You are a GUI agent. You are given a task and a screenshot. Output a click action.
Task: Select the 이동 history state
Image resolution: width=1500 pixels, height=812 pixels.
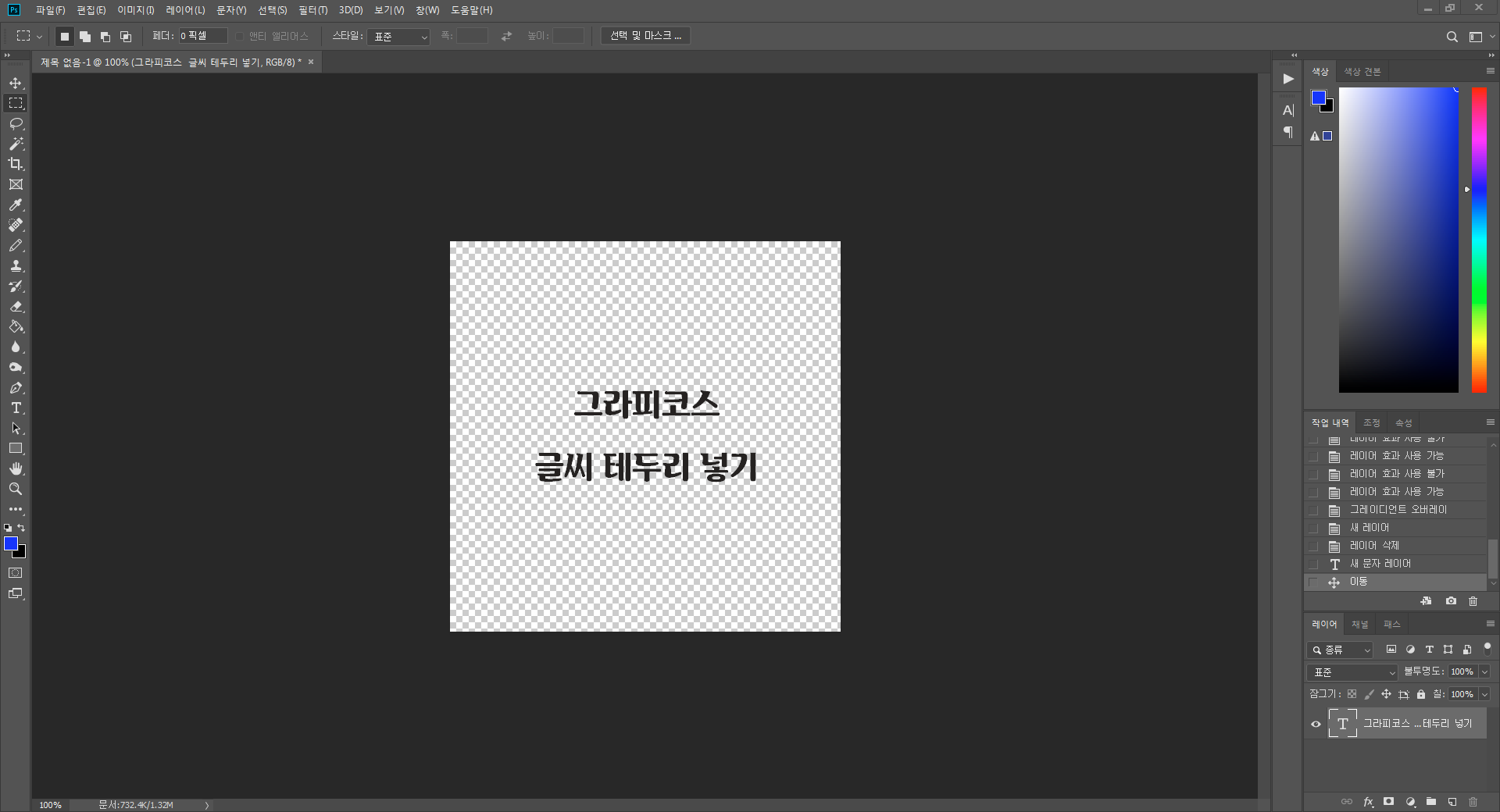pos(1395,582)
